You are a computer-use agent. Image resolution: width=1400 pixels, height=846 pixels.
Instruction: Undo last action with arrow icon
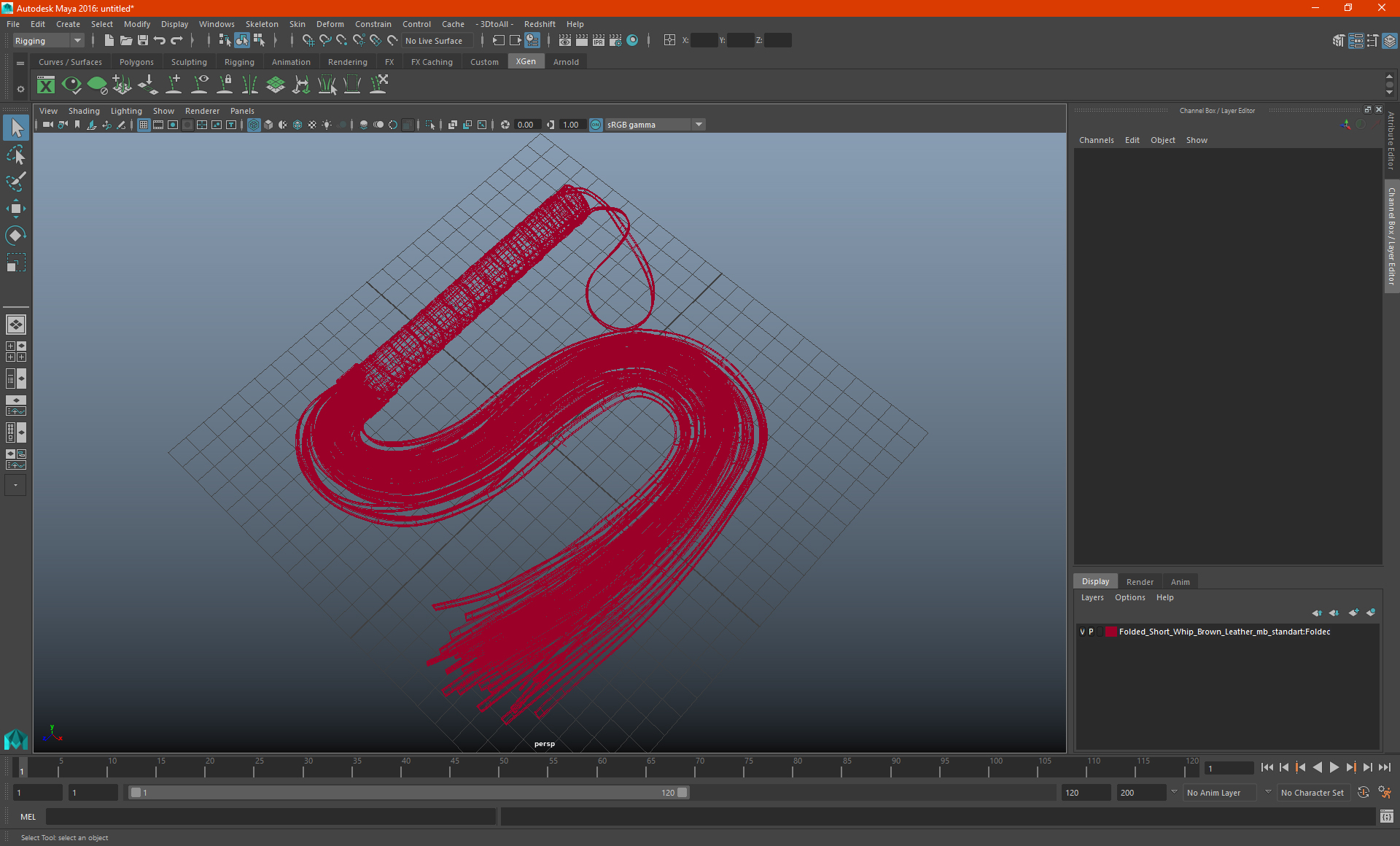tap(160, 41)
